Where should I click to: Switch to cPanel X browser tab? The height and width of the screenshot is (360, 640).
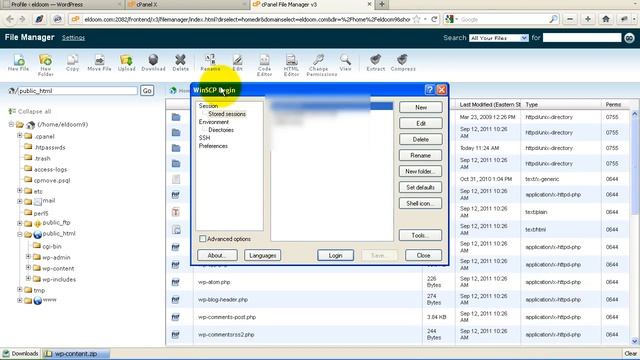click(187, 4)
